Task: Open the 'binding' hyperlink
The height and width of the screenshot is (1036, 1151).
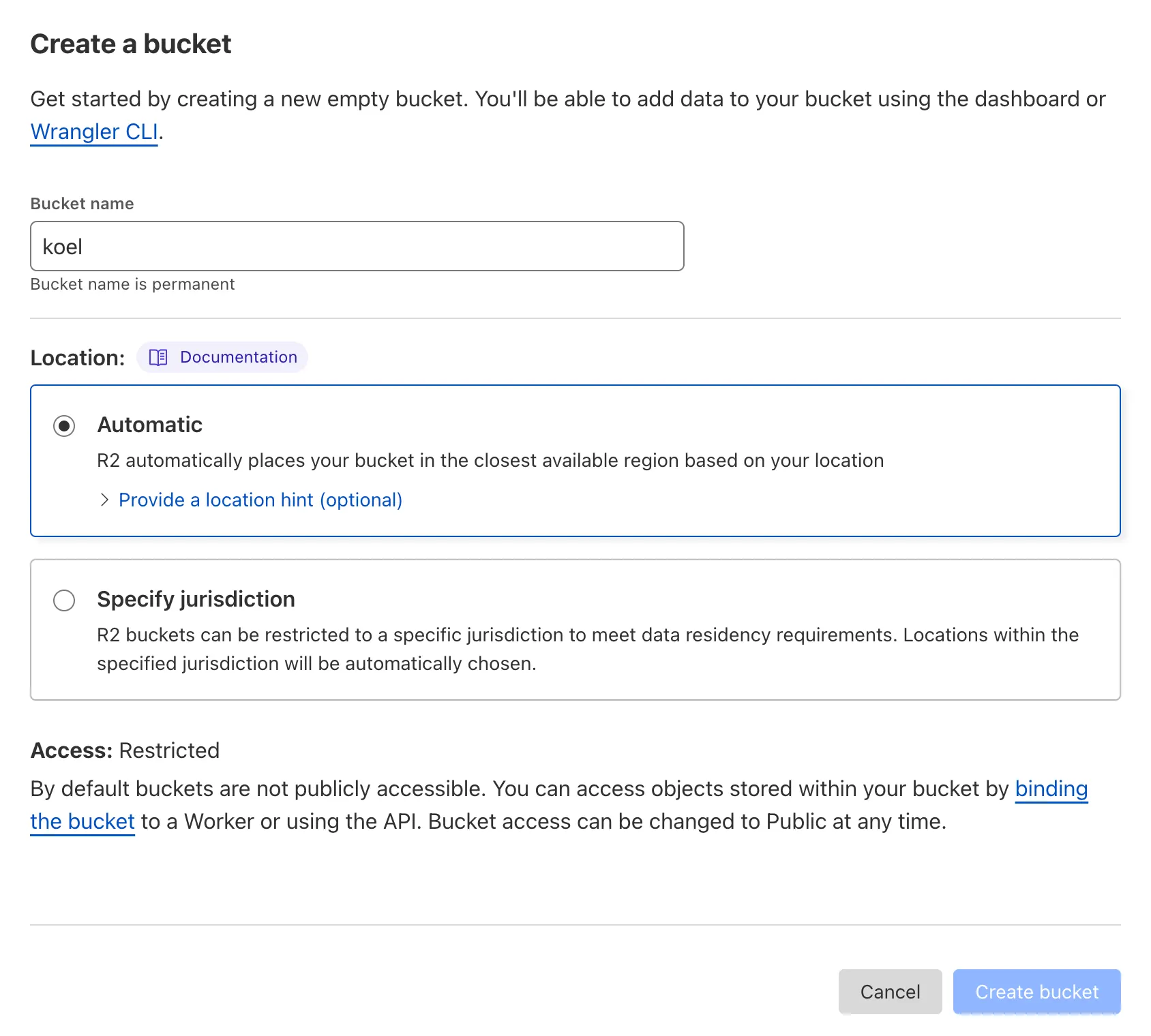Action: 1051,789
